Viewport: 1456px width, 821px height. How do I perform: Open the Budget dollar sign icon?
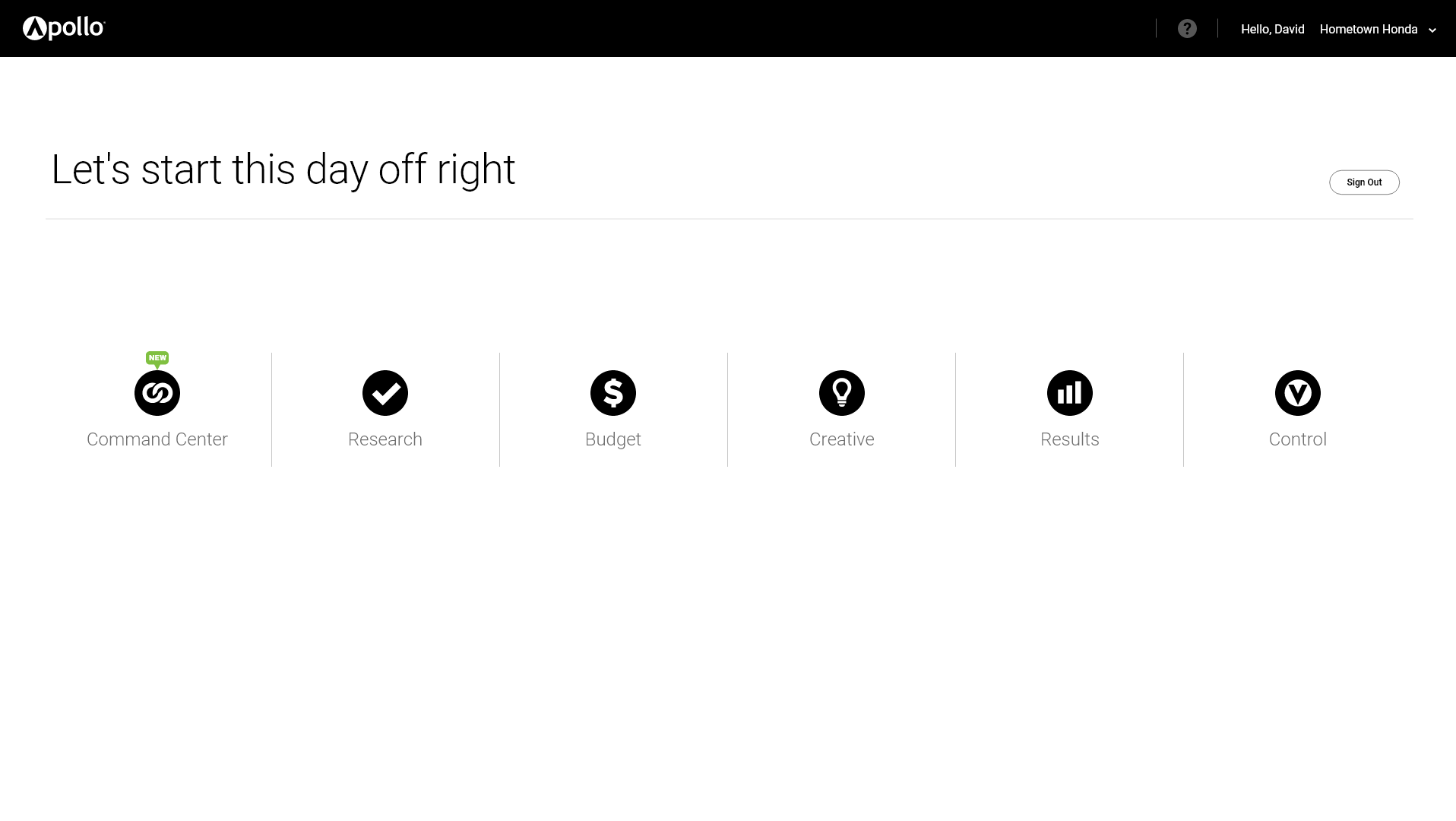point(613,393)
